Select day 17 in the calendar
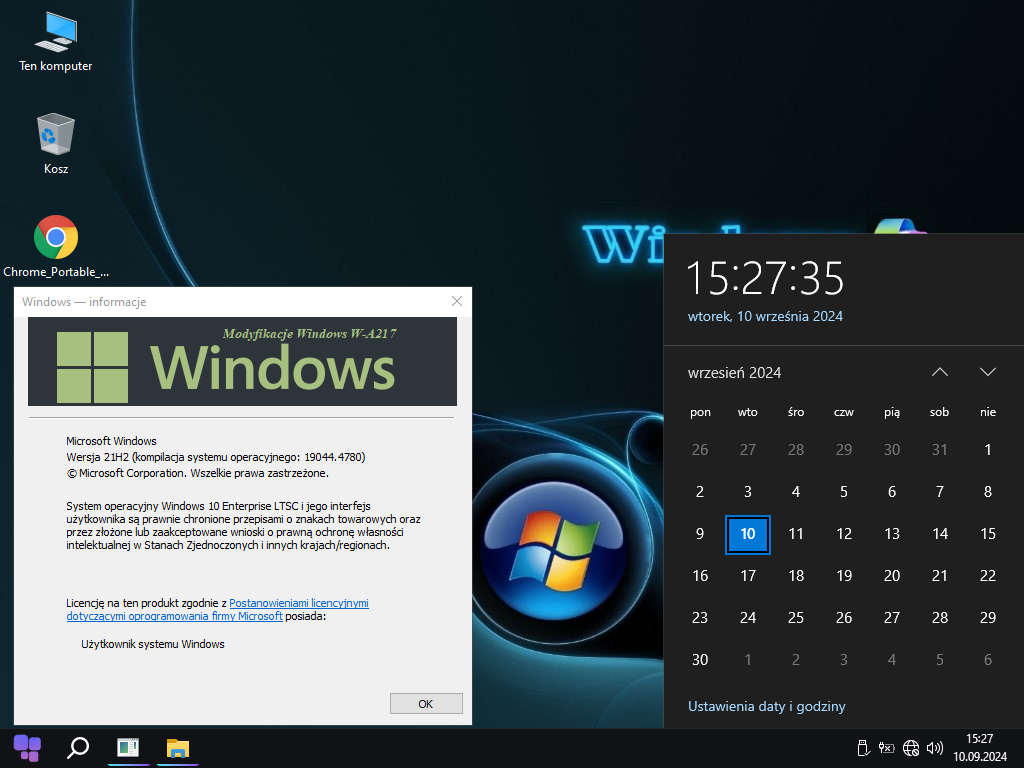Screen dimensions: 1024x768 pos(747,575)
